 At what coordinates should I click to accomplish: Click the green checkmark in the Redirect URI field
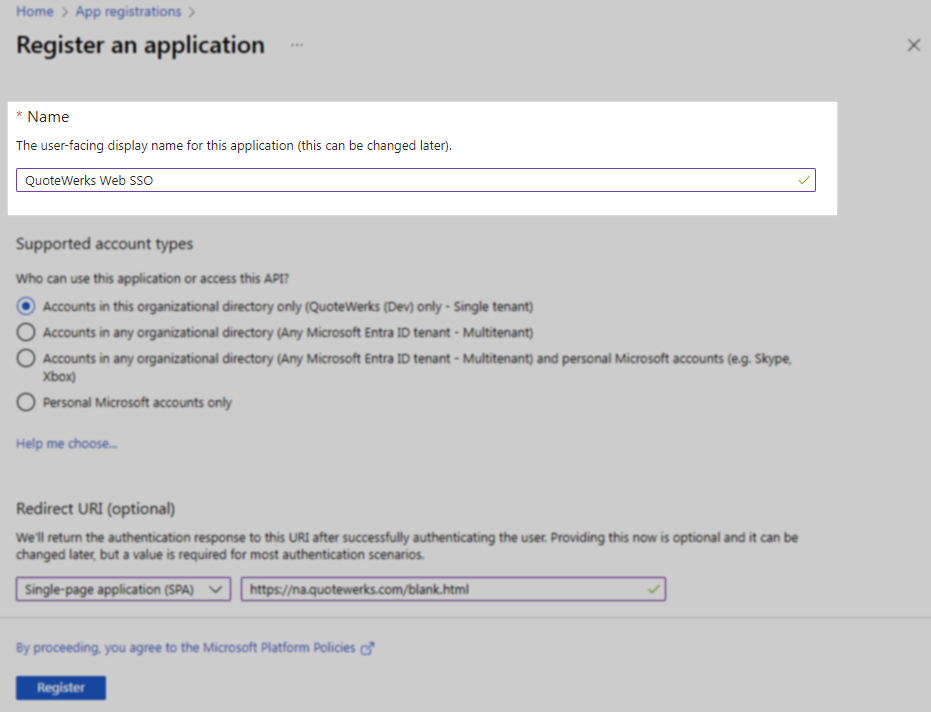point(653,590)
